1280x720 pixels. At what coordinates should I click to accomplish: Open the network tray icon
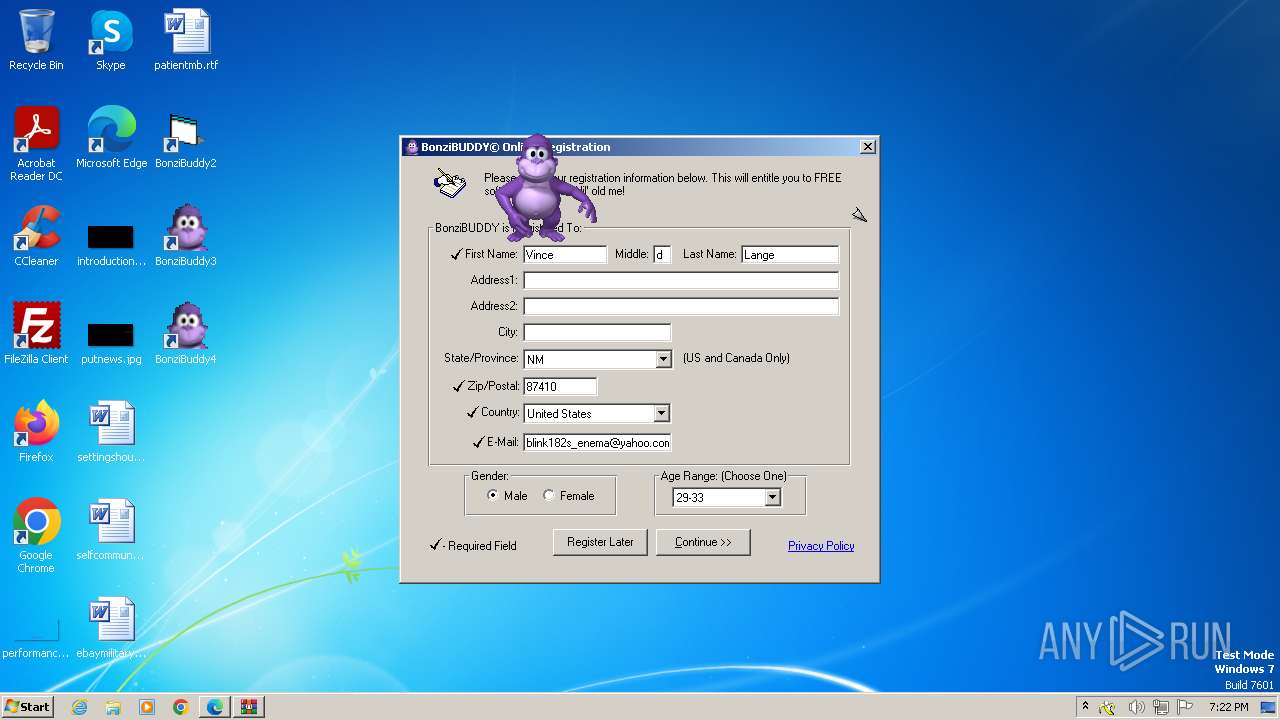click(1161, 707)
